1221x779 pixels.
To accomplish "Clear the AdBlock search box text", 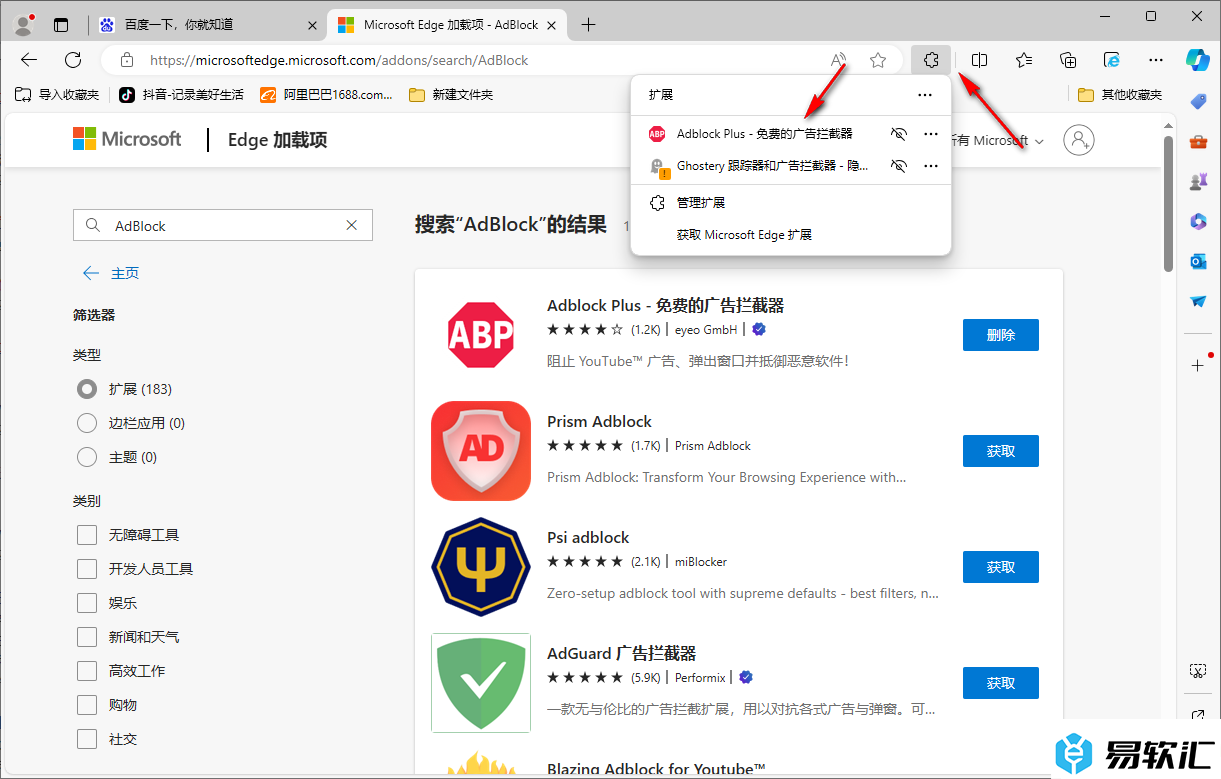I will [x=351, y=226].
